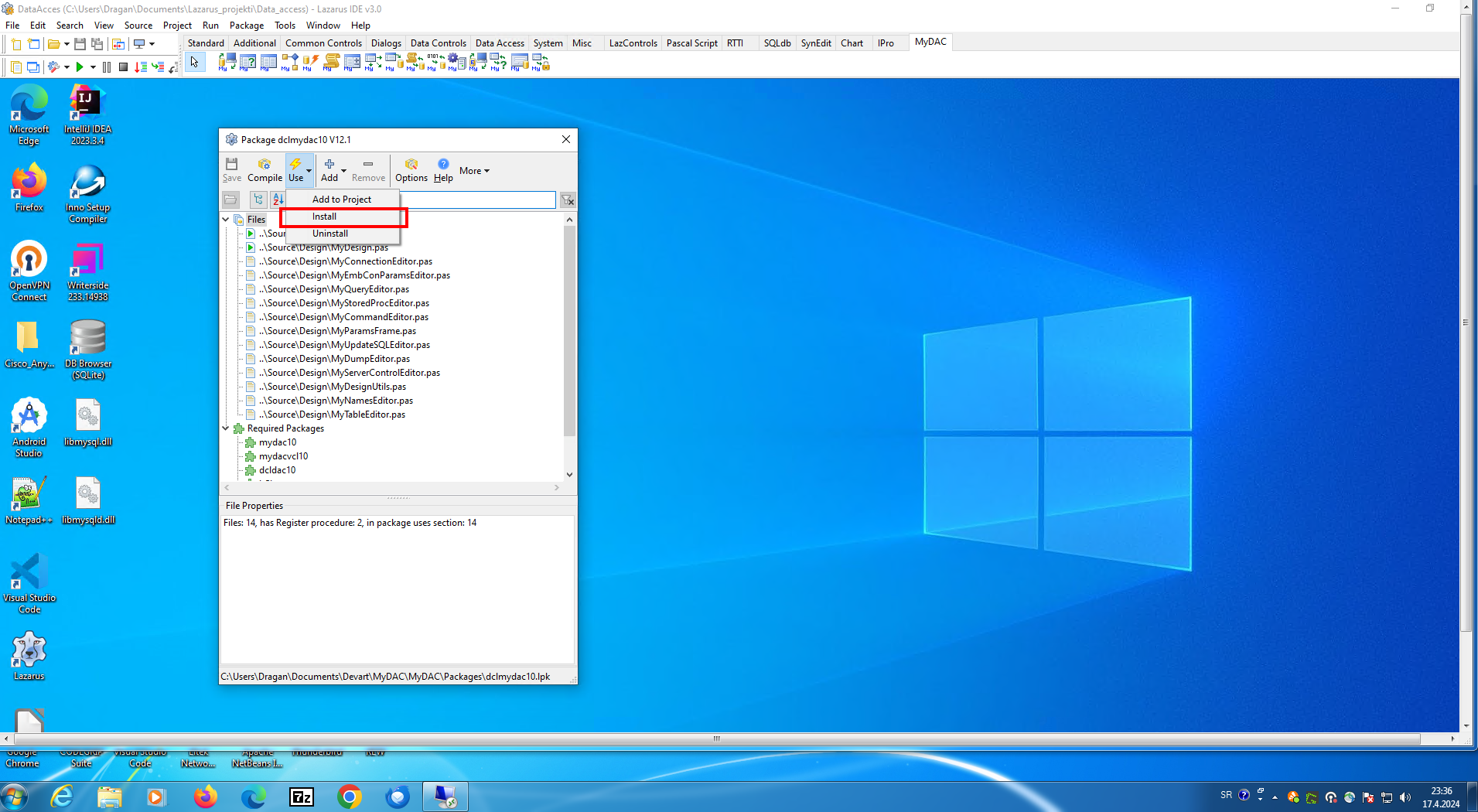1478x812 pixels.
Task: Pick the MyDAC gear server control component
Action: (457, 63)
